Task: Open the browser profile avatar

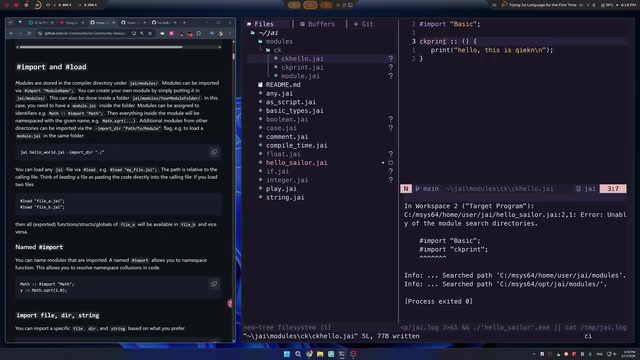Action: click(221, 33)
